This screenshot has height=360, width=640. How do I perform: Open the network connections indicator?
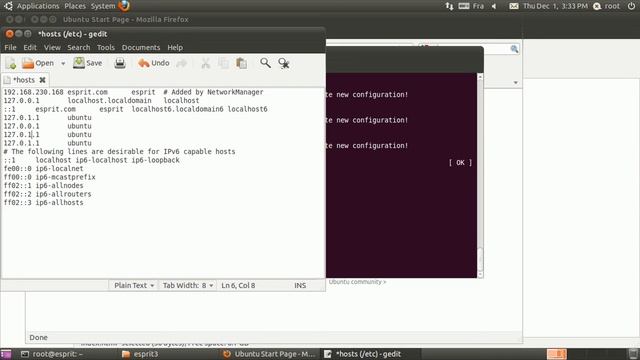click(449, 6)
